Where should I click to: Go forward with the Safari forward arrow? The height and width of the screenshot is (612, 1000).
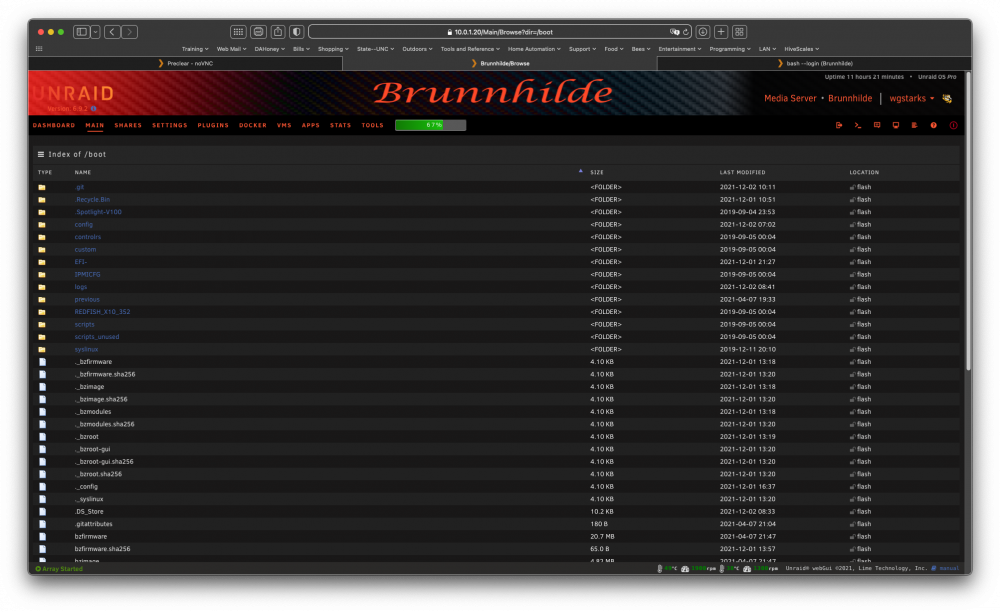tap(129, 32)
